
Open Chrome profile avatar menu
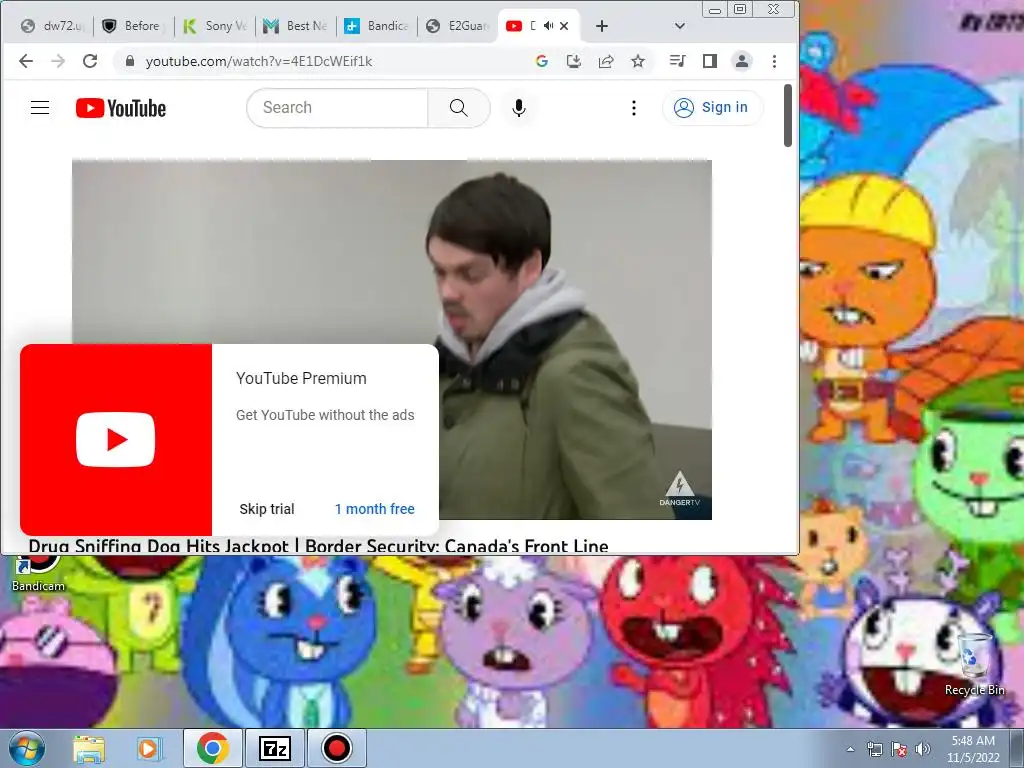pyautogui.click(x=742, y=61)
